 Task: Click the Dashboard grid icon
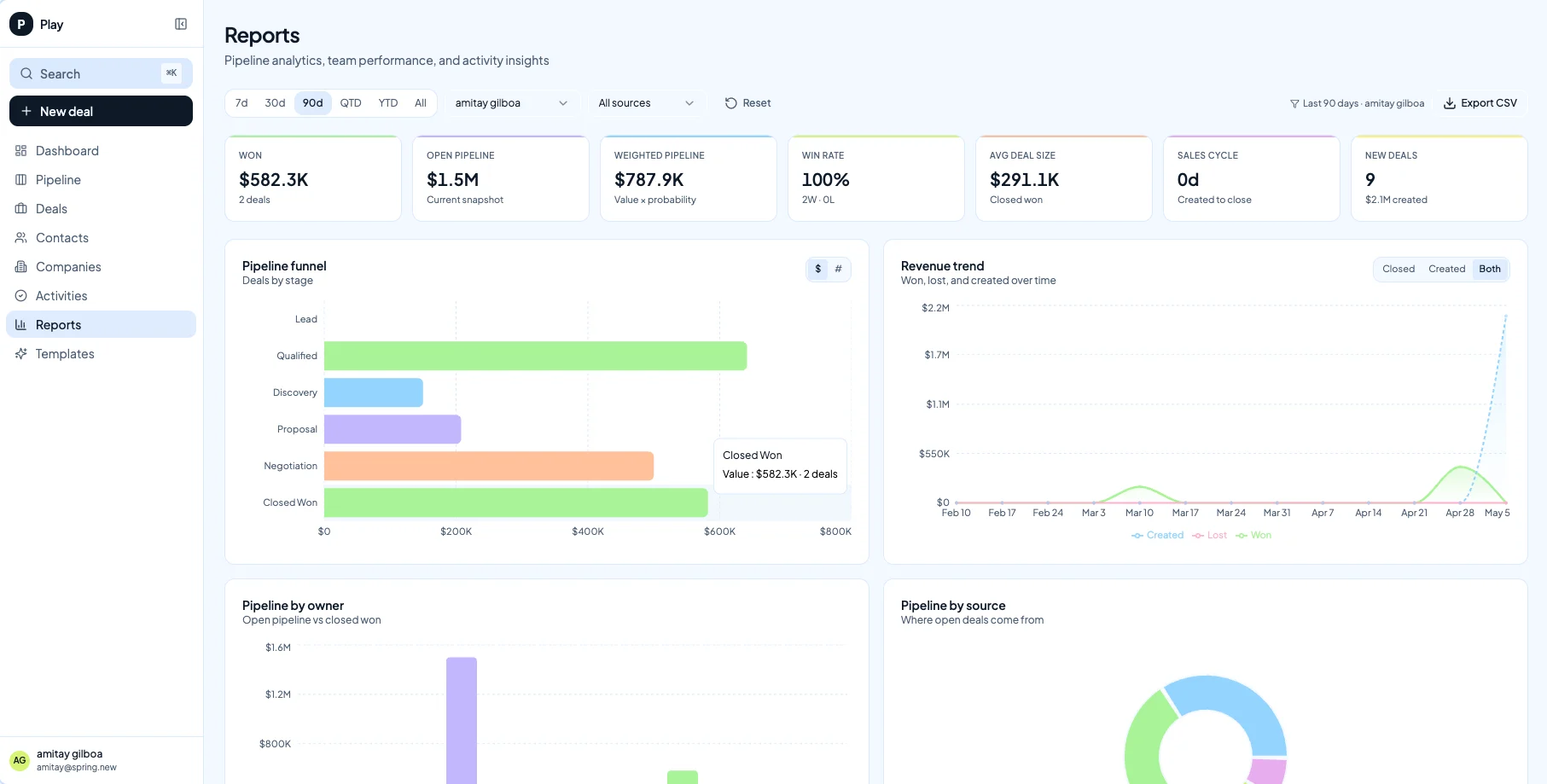pos(21,151)
